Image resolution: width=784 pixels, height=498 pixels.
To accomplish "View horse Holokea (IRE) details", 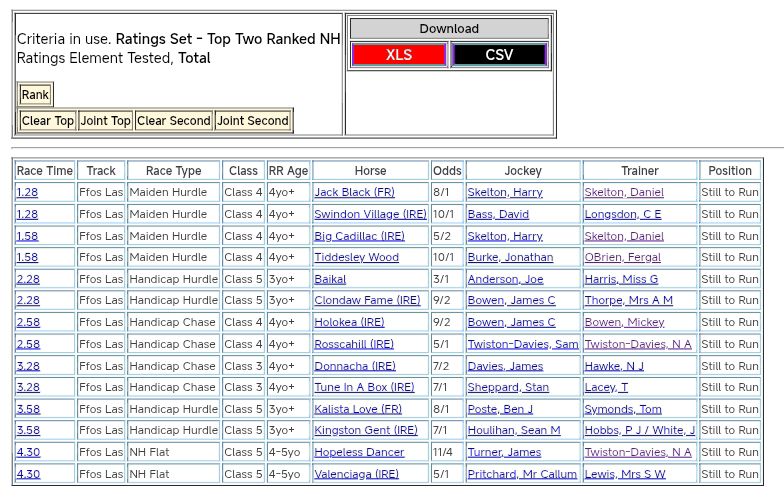I will click(x=349, y=322).
